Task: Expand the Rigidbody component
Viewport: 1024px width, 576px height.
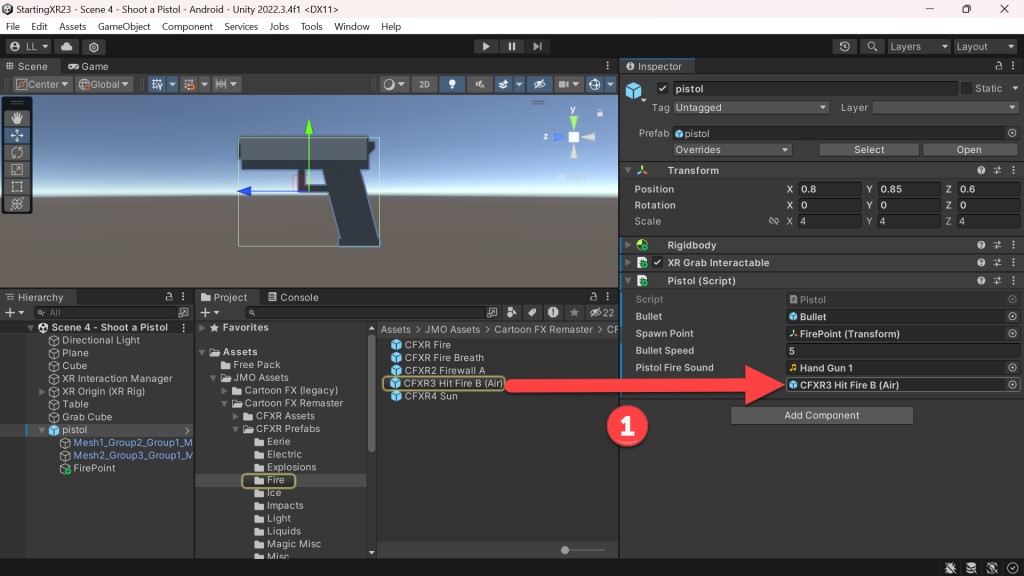Action: (x=628, y=245)
